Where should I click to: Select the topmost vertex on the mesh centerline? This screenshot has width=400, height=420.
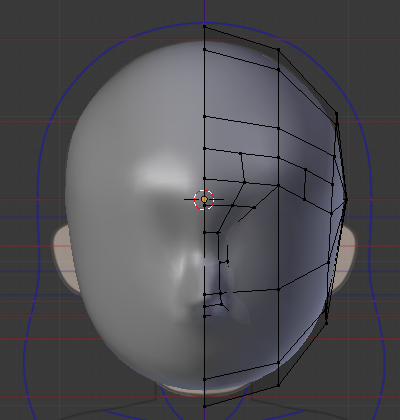204,26
